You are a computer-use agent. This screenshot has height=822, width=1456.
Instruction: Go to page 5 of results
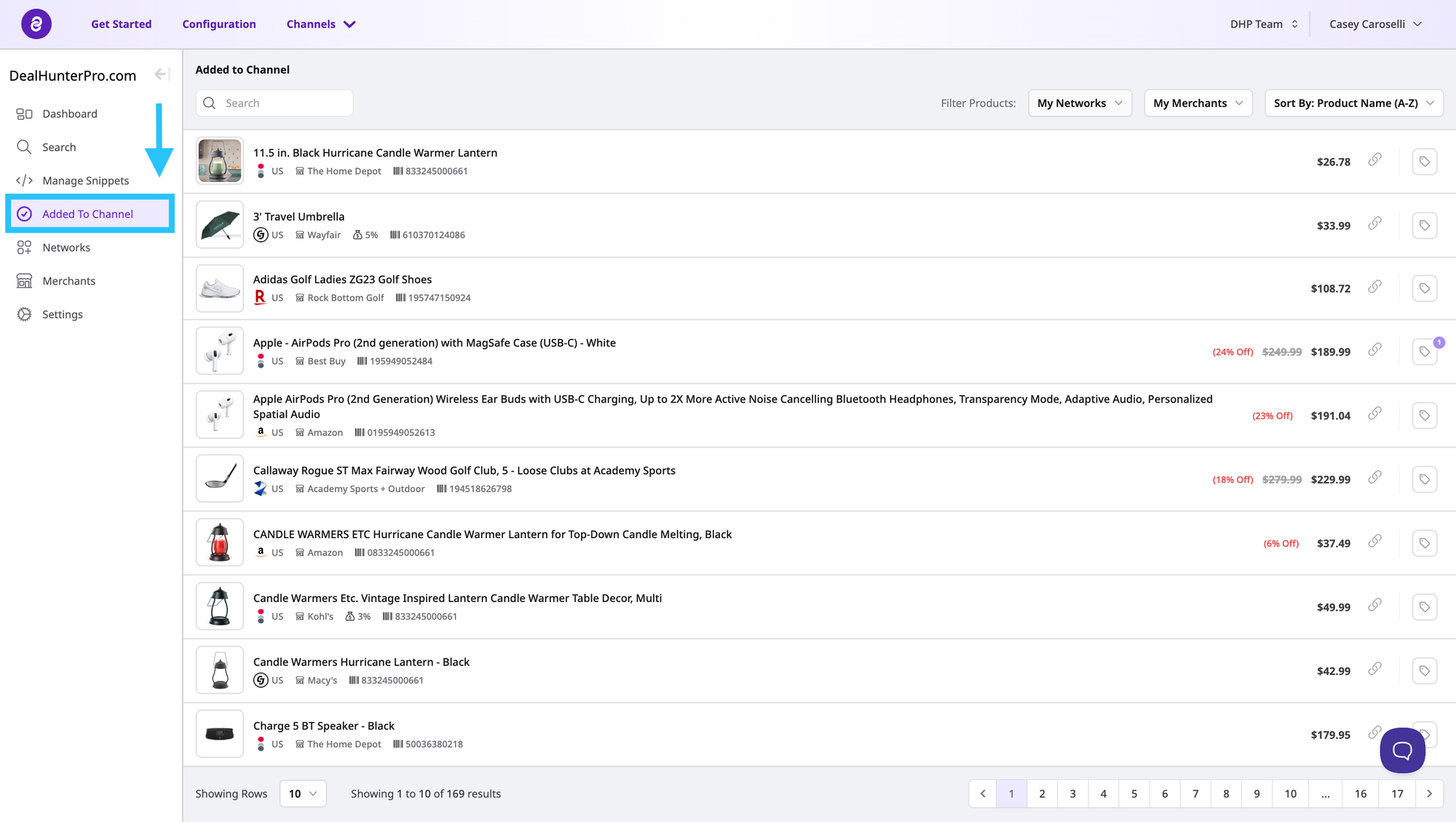coord(1133,794)
